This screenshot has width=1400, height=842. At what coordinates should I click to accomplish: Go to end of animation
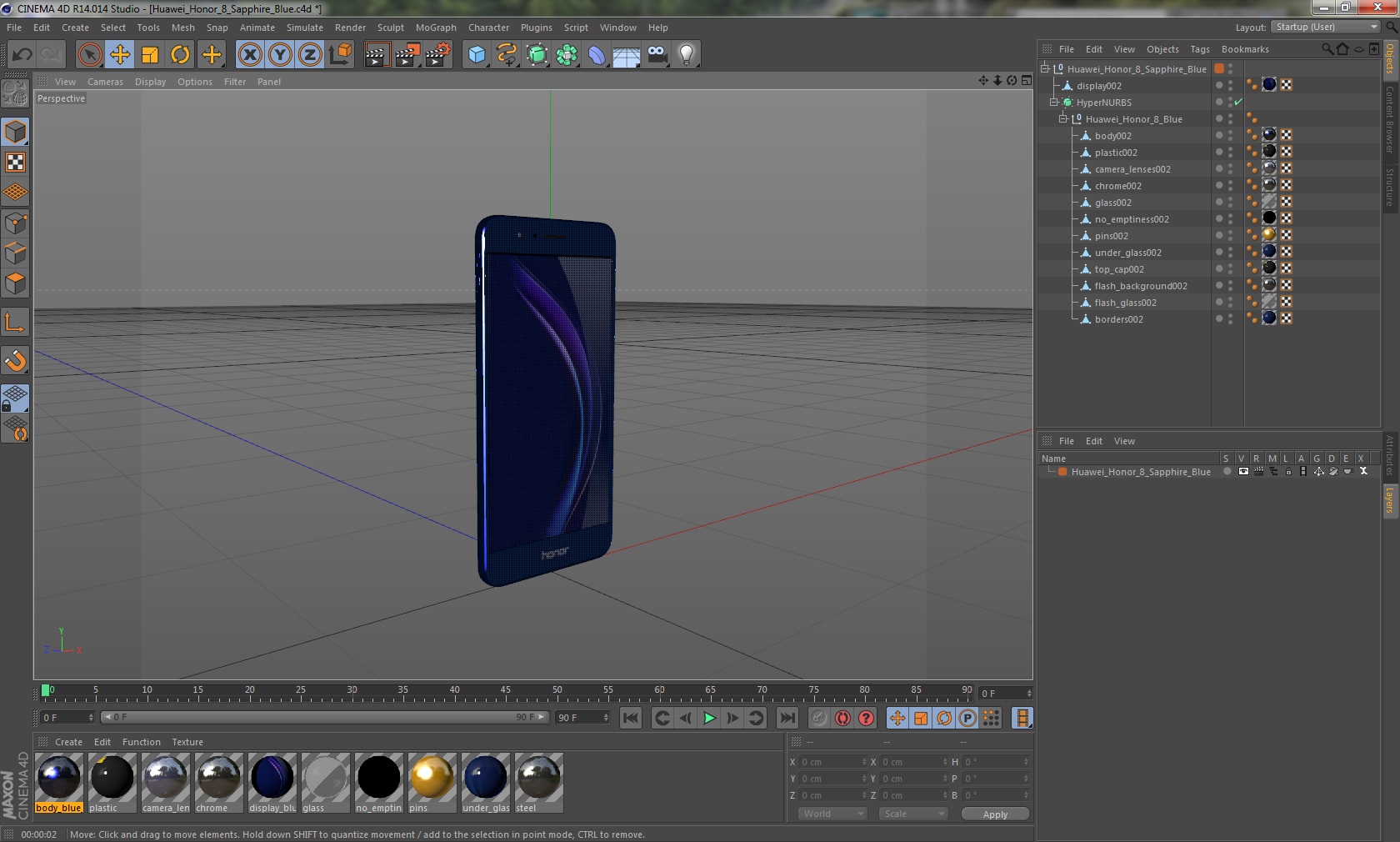787,718
